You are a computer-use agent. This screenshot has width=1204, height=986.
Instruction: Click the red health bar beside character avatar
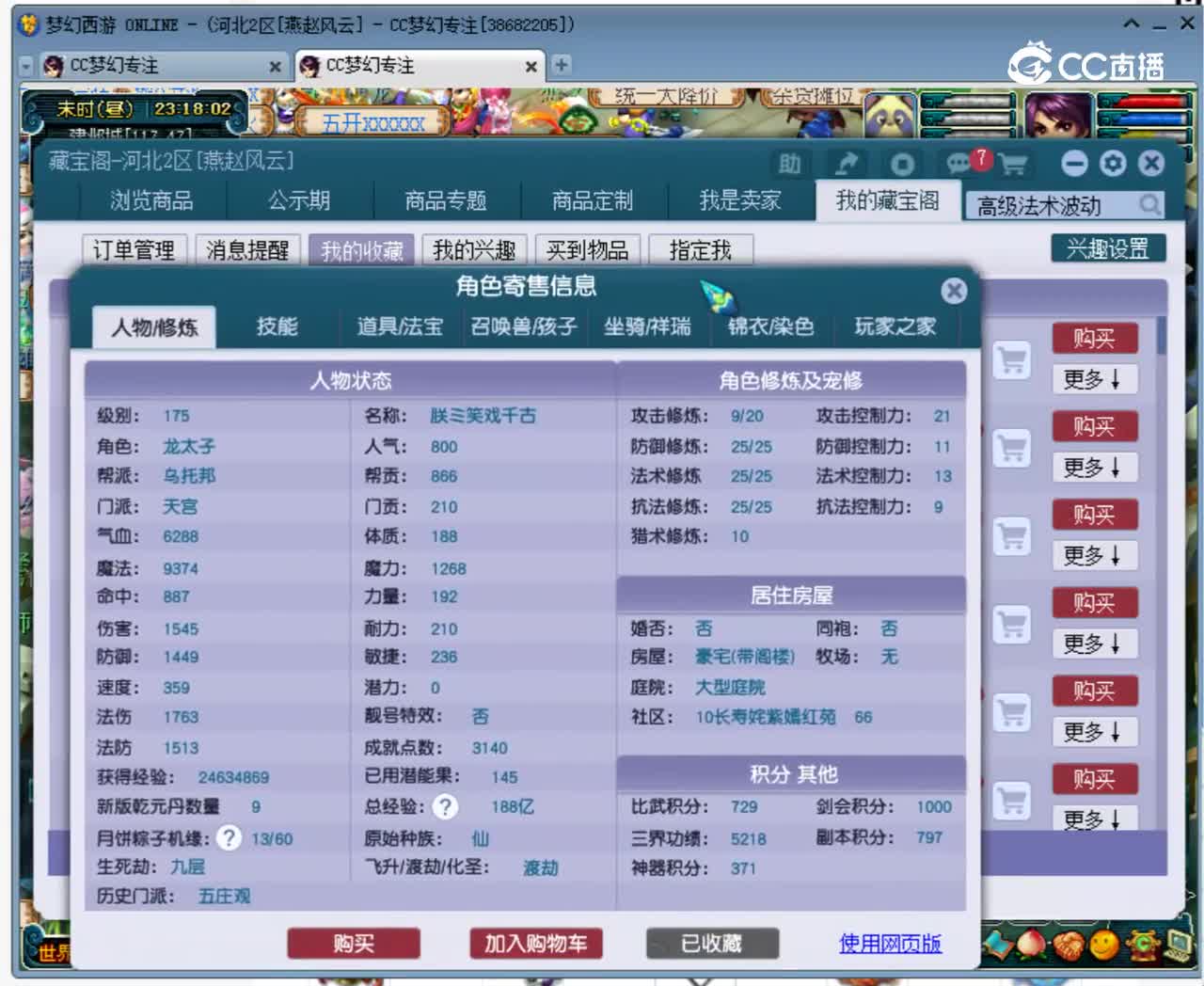(x=1142, y=101)
